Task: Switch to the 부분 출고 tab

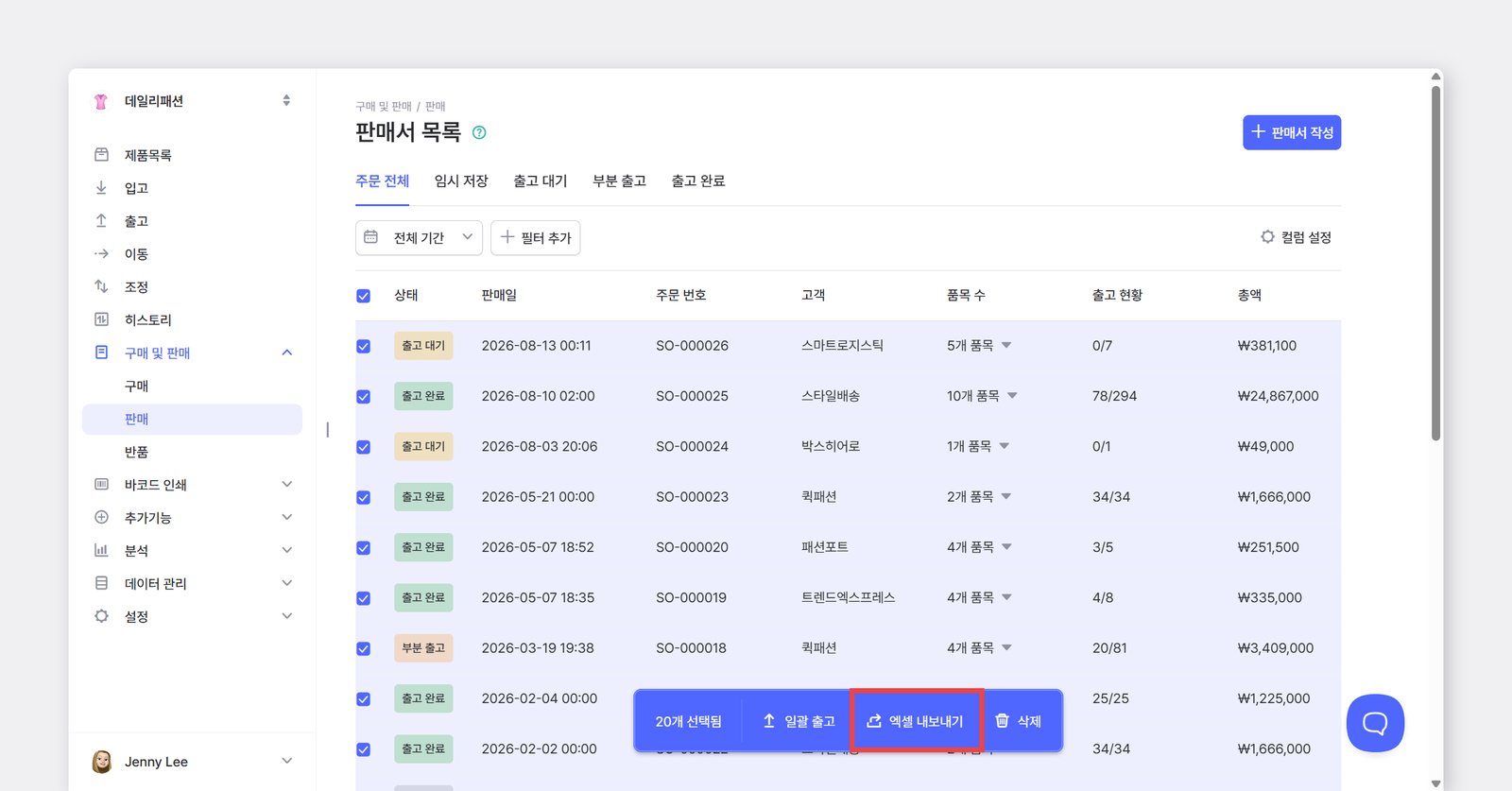Action: pyautogui.click(x=619, y=181)
